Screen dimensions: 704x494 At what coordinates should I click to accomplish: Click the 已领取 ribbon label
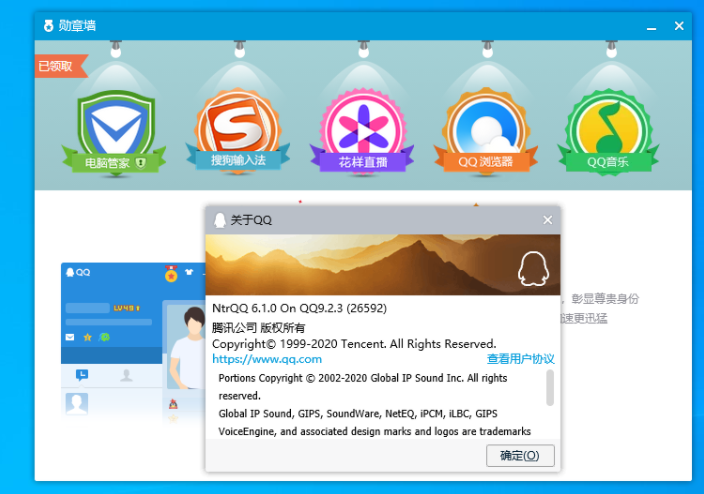point(58,66)
